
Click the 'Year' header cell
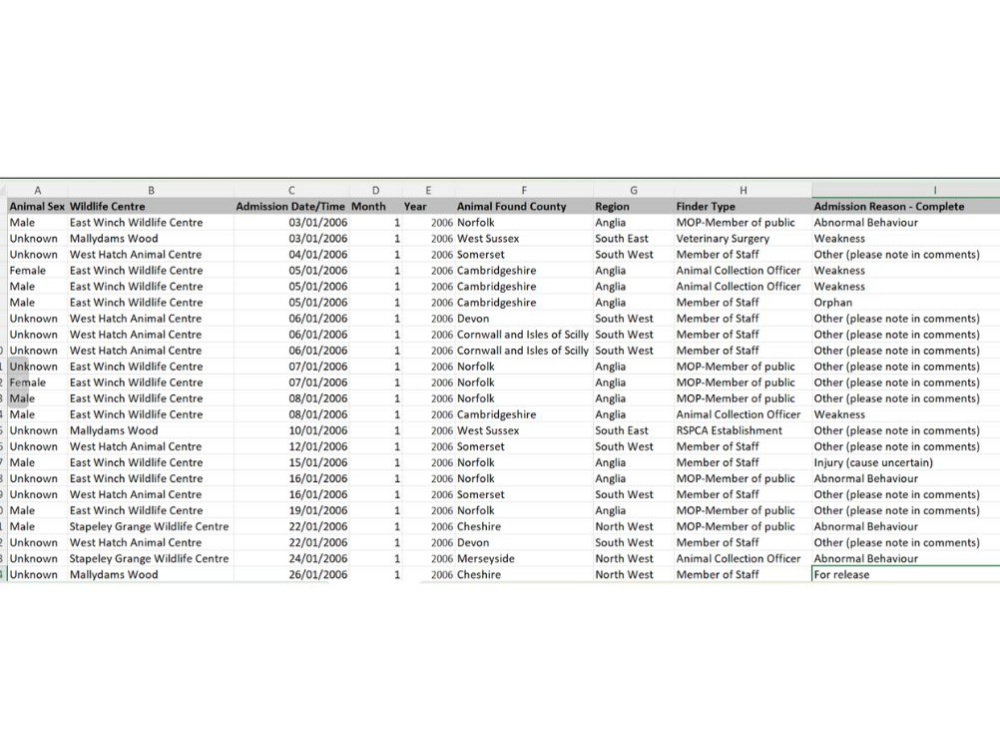tap(428, 207)
